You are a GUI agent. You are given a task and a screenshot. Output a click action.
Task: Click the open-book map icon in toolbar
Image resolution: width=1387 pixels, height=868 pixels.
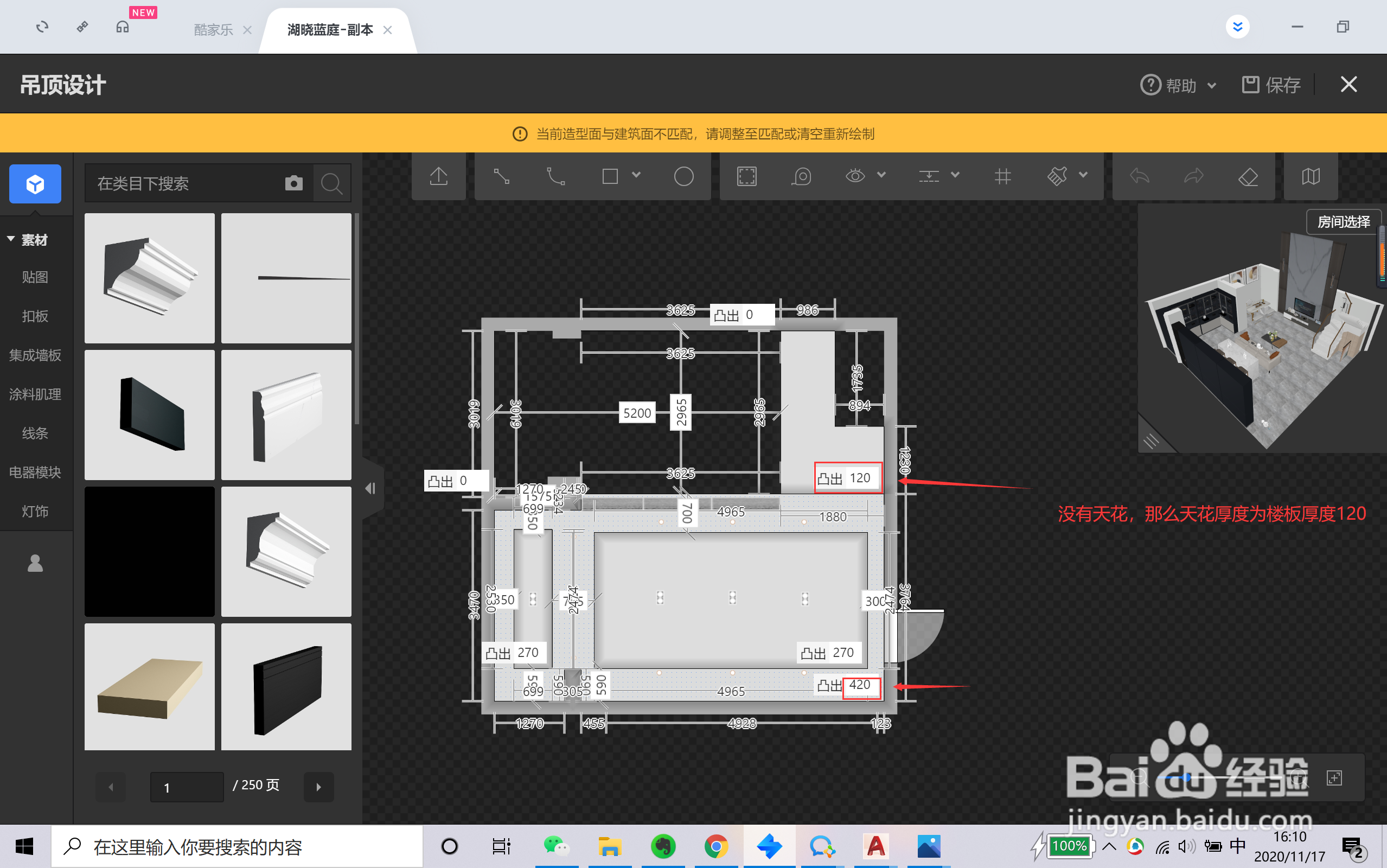tap(1311, 176)
